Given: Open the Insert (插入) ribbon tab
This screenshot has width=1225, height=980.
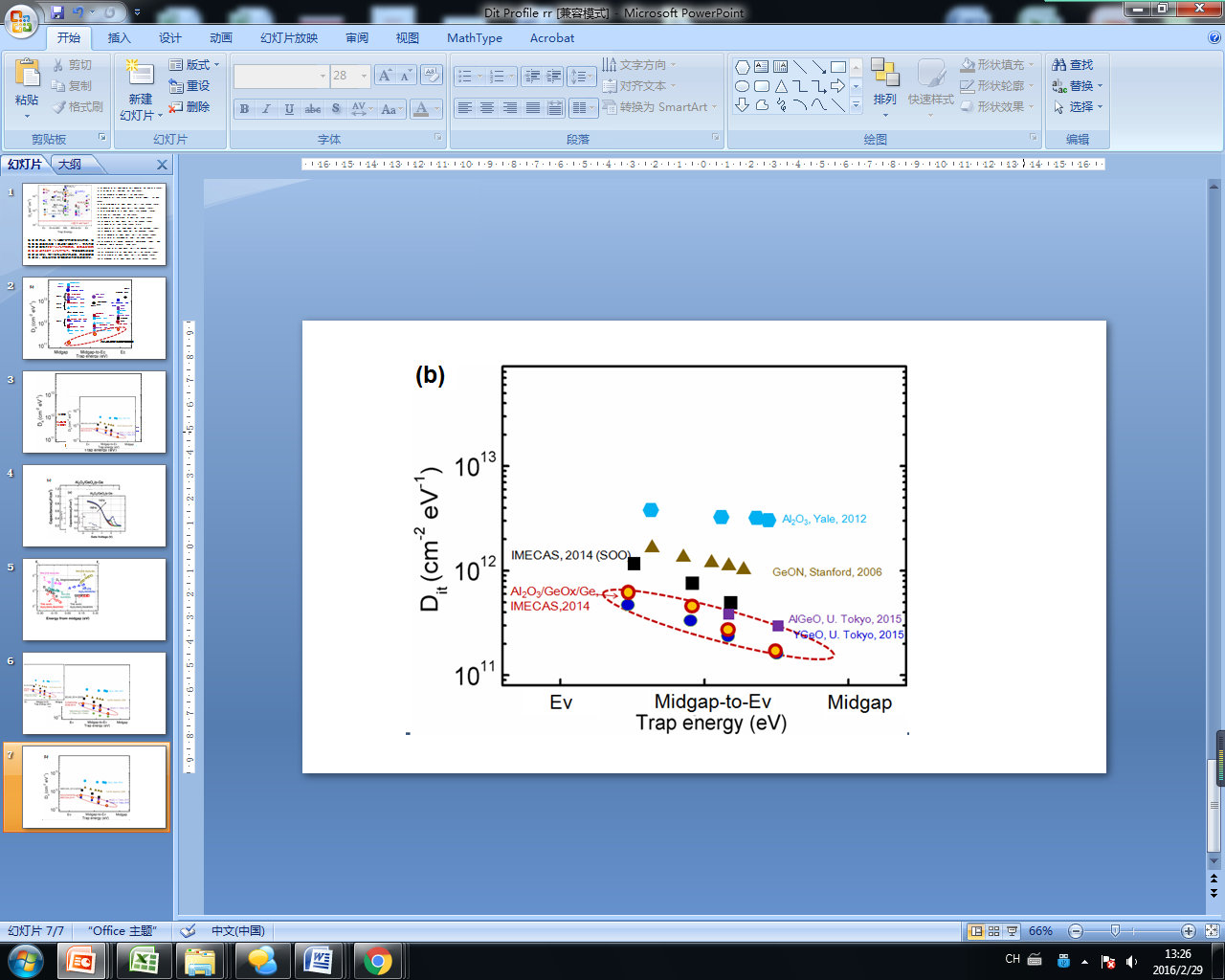Looking at the screenshot, I should pos(119,38).
